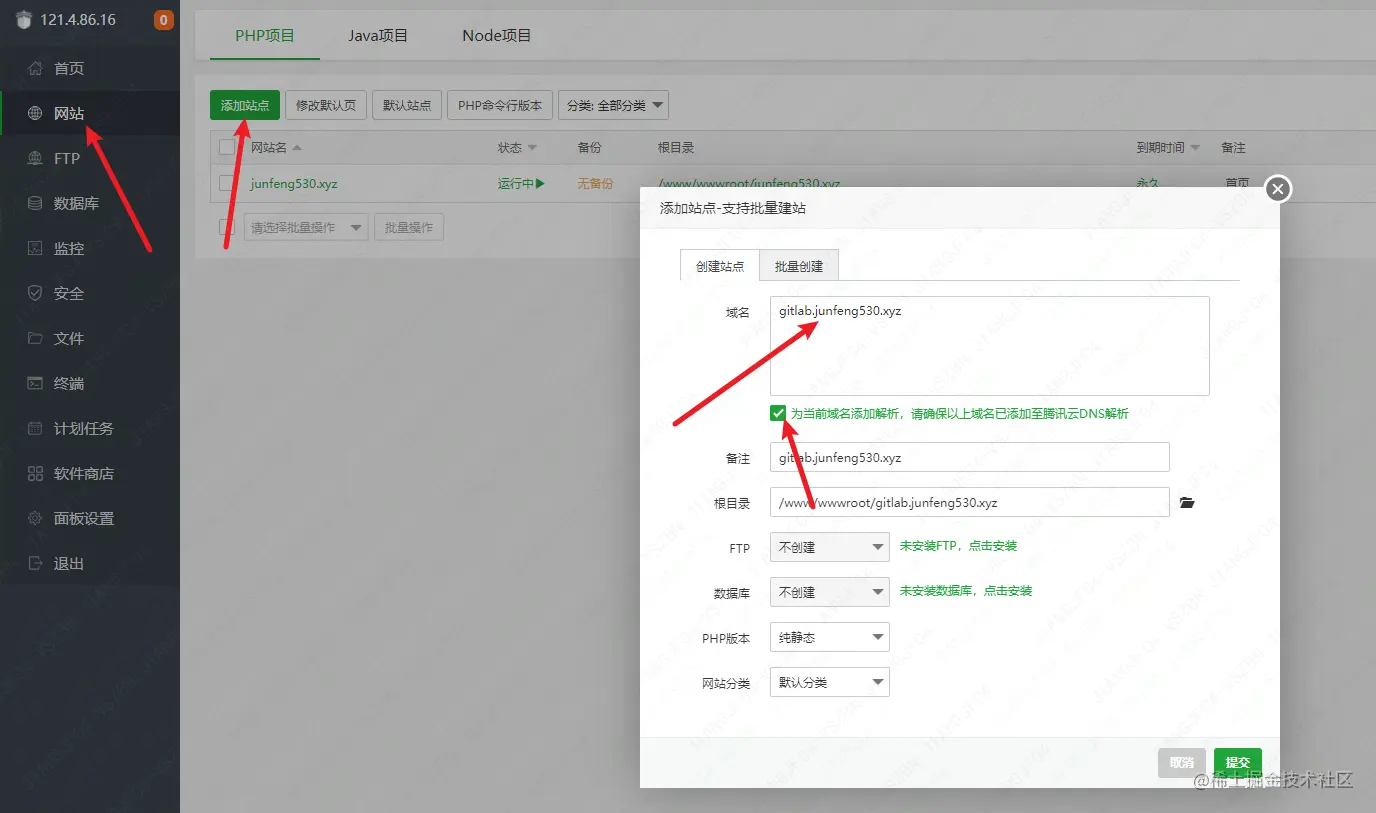
Task: Open the 面板设置 gear icon in sidebar
Action: coord(35,518)
